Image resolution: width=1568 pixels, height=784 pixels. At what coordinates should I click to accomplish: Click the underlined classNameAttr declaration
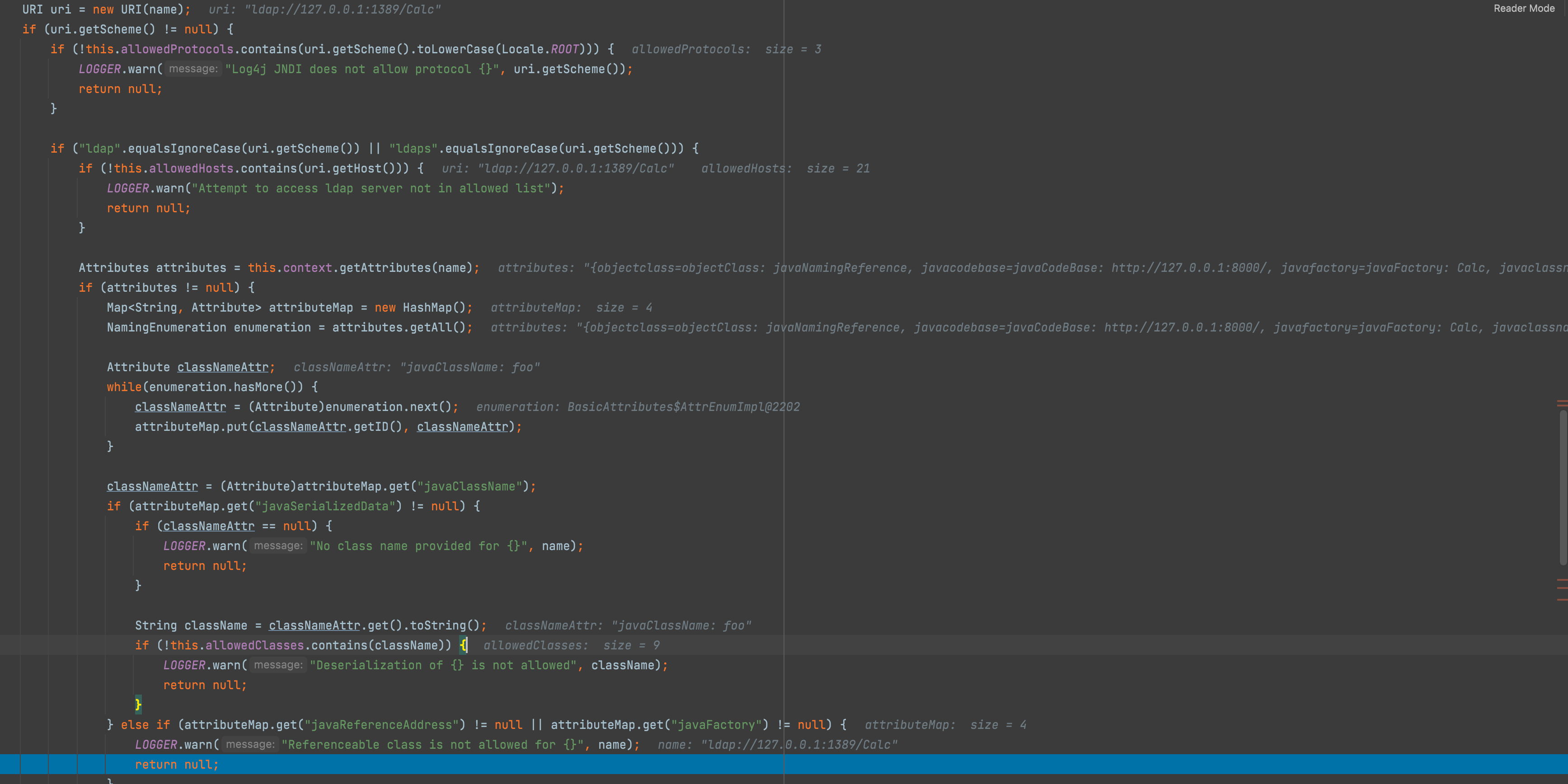click(222, 367)
